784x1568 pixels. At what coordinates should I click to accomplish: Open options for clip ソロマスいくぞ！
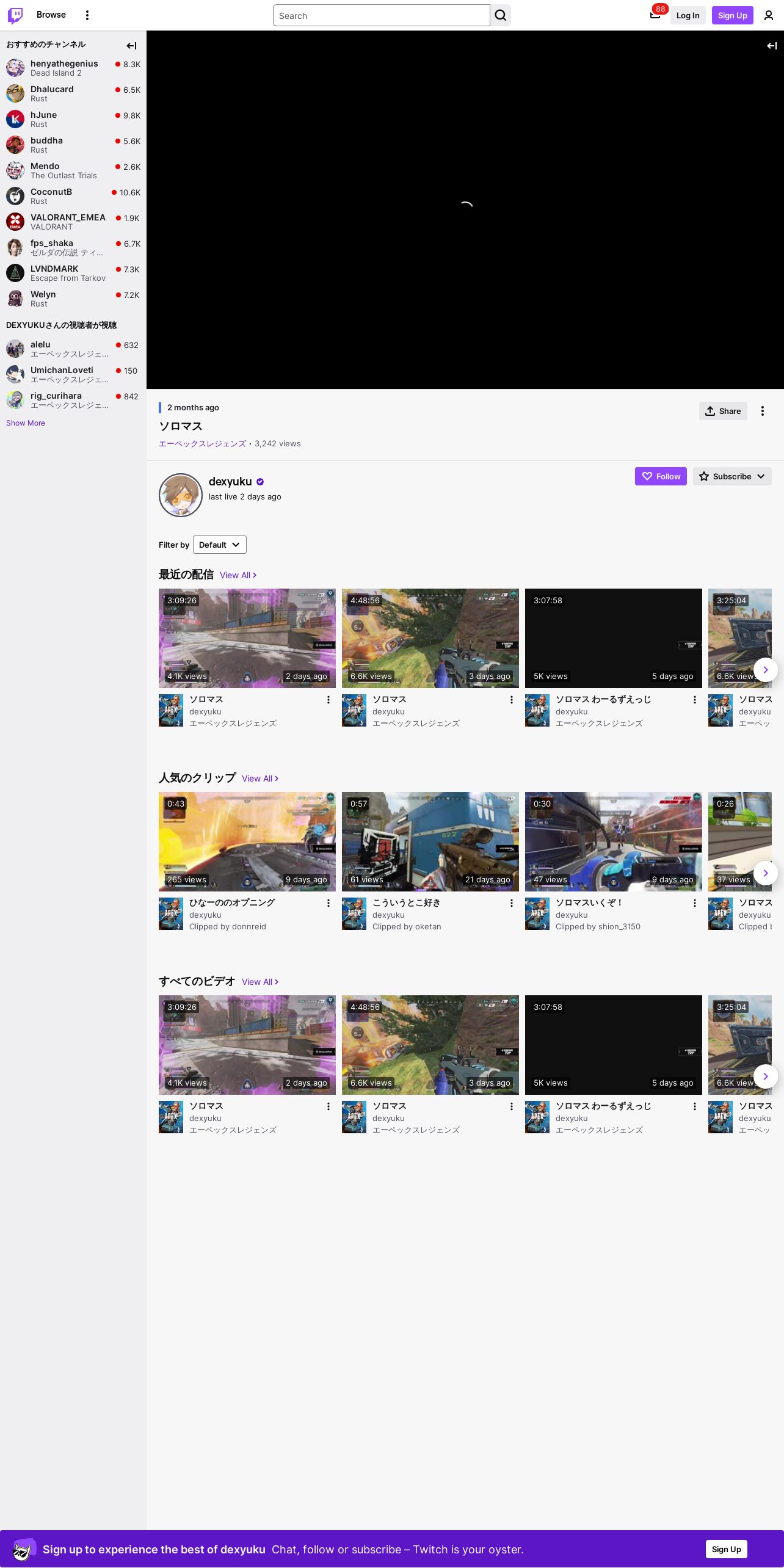[x=695, y=903]
